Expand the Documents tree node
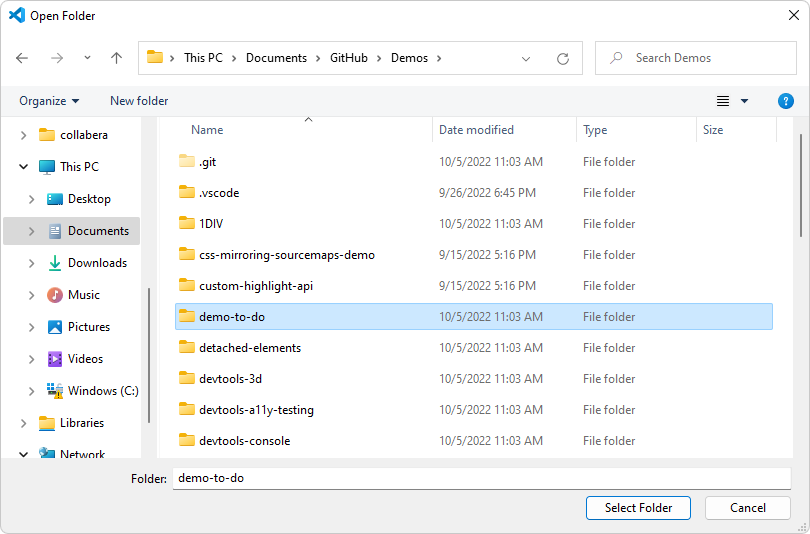The image size is (810, 534). (32, 231)
